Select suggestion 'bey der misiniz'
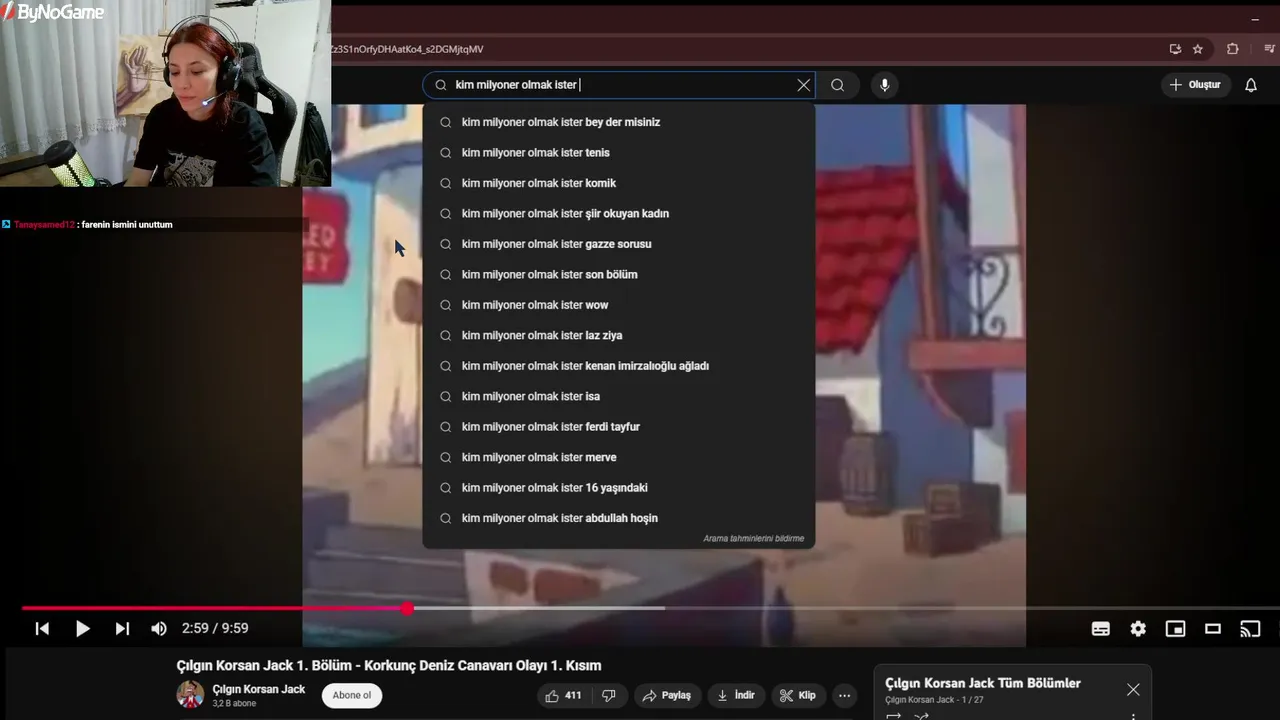This screenshot has height=720, width=1280. (618, 122)
